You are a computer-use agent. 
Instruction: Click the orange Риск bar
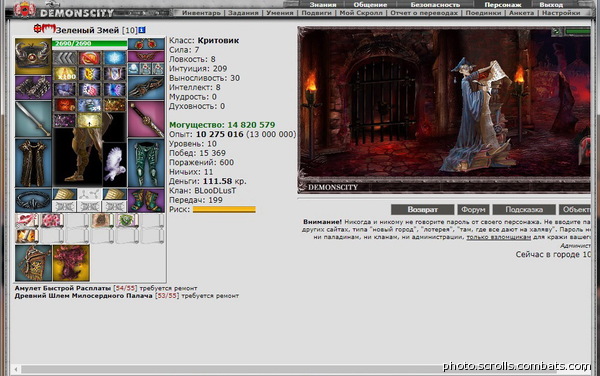tap(224, 210)
